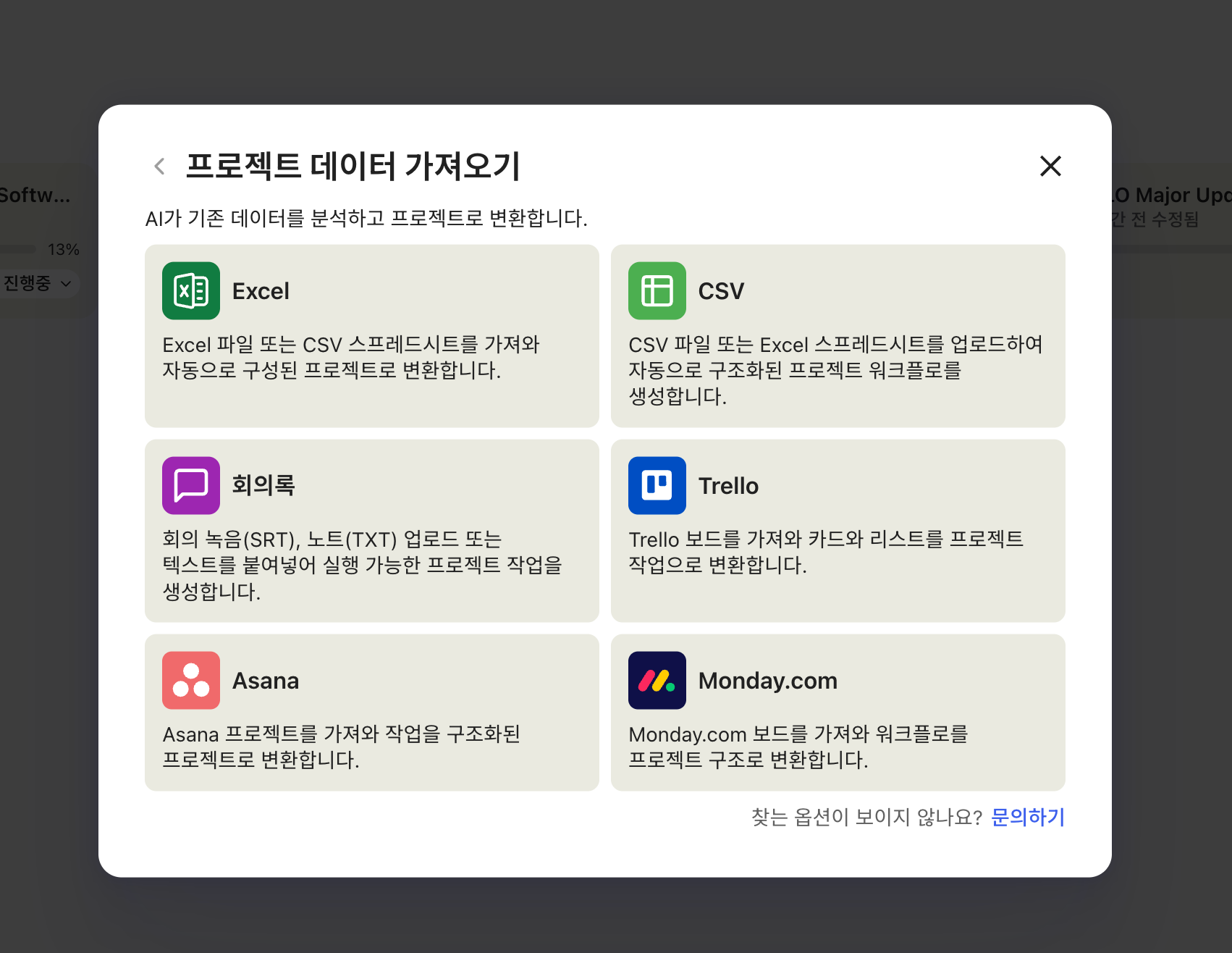This screenshot has width=1232, height=953.
Task: Click the green Excel spreadsheet icon
Action: [x=191, y=290]
